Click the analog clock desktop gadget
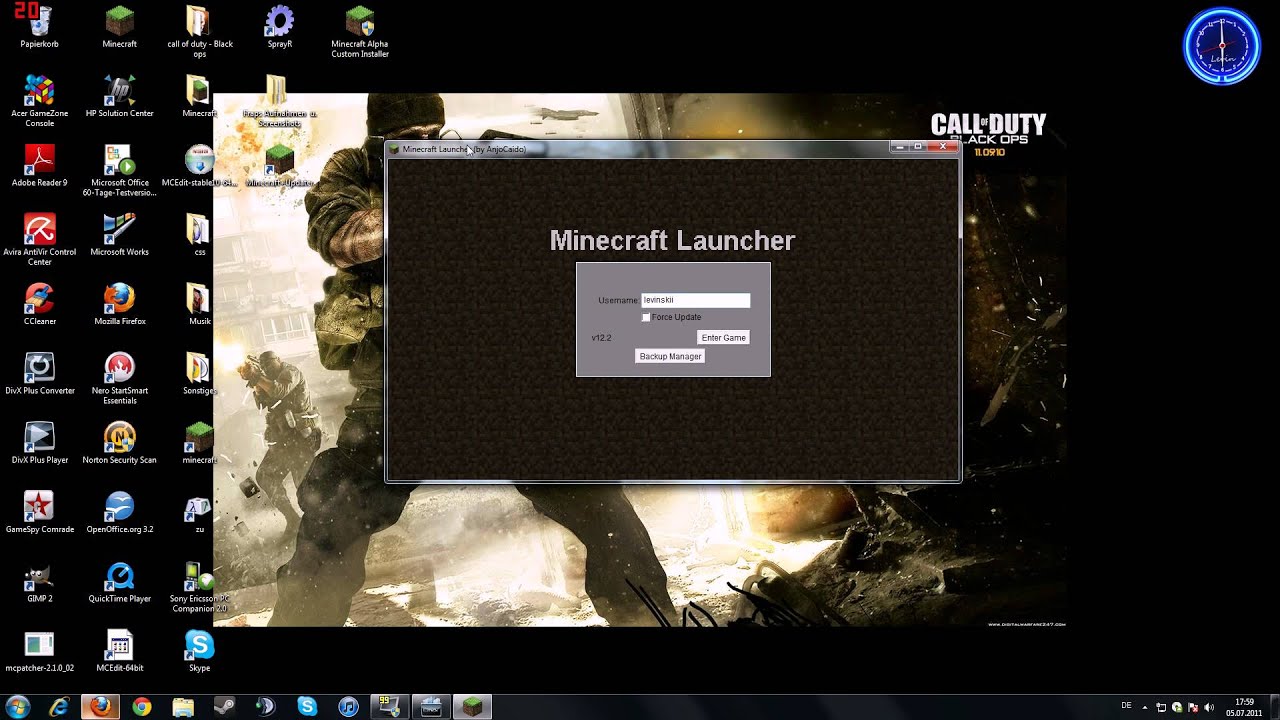The height and width of the screenshot is (720, 1280). [x=1222, y=46]
